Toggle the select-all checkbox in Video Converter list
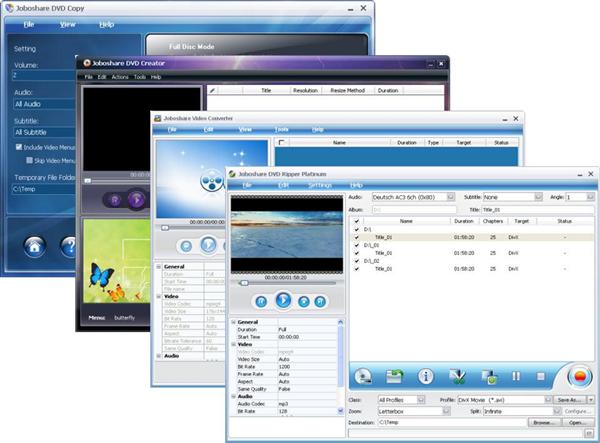 point(282,142)
